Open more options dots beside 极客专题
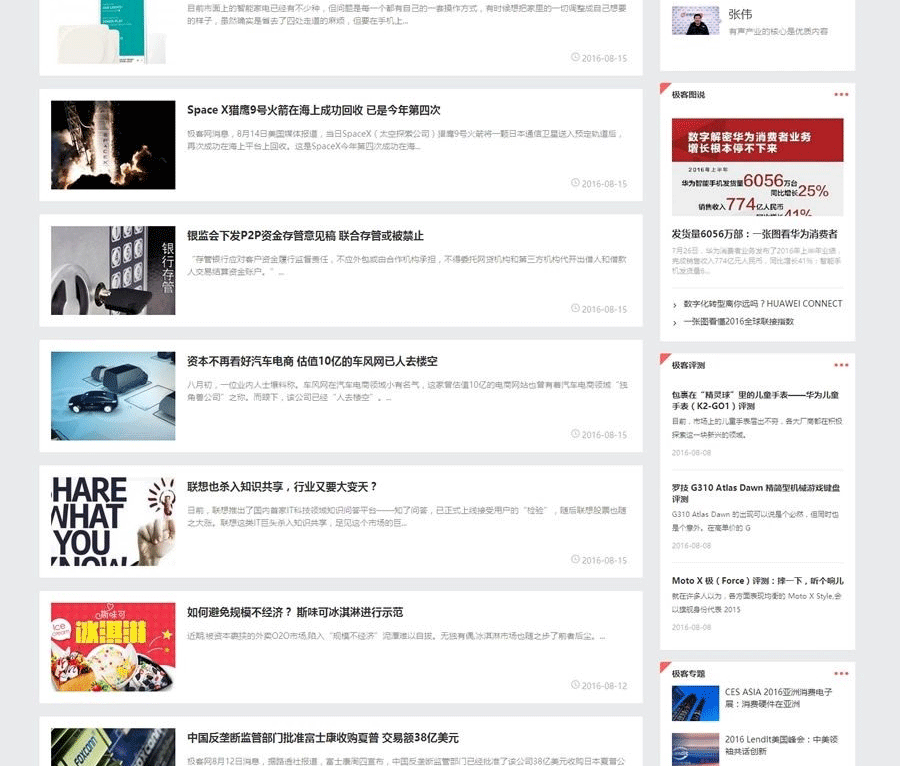Screen dimensions: 900x766 tap(841, 674)
